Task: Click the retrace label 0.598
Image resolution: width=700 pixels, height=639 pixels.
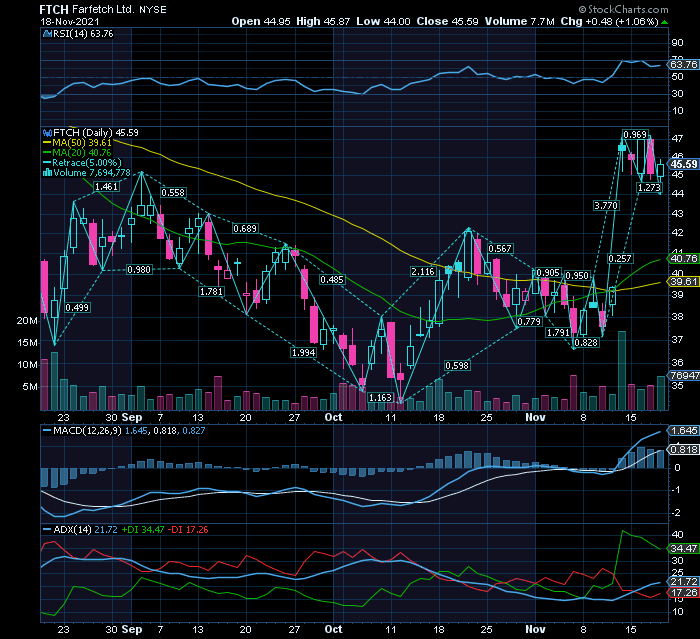Action: (x=457, y=366)
